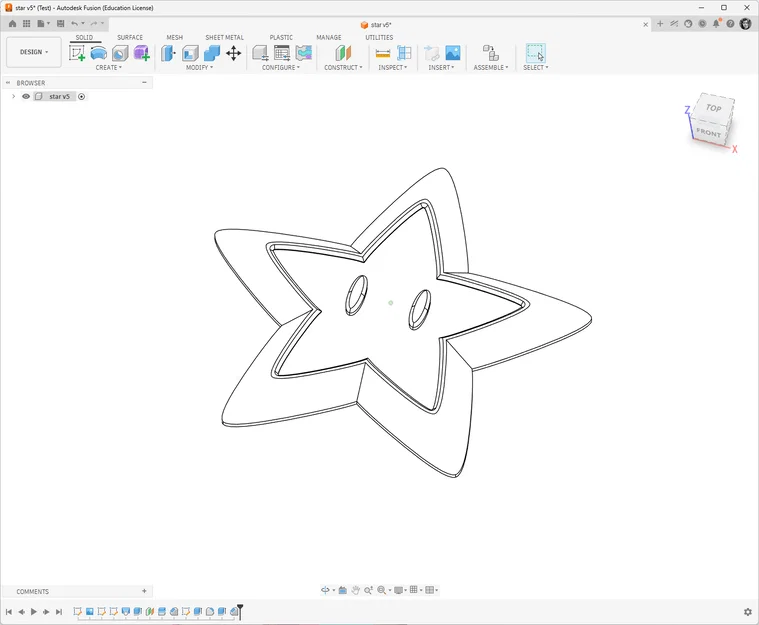Expand the star v5 tree node
759x625 pixels.
[x=14, y=96]
